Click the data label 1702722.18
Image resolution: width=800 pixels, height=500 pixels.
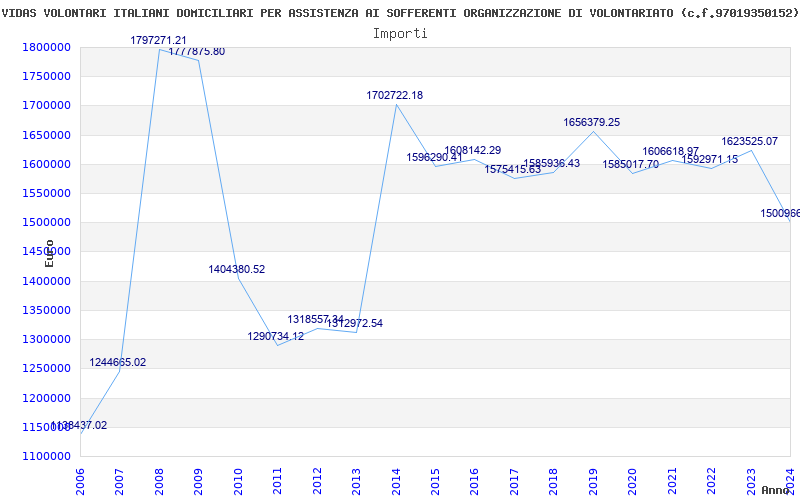tap(394, 95)
